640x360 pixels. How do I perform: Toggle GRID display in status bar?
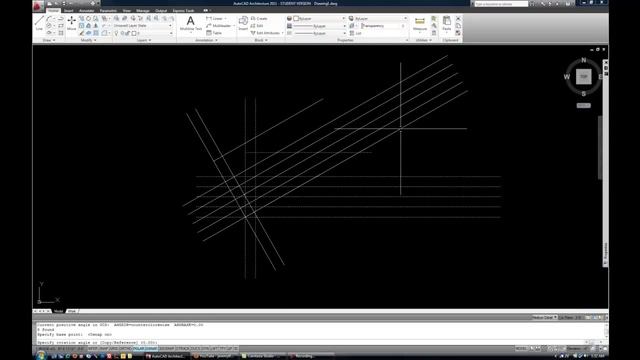[x=113, y=349]
